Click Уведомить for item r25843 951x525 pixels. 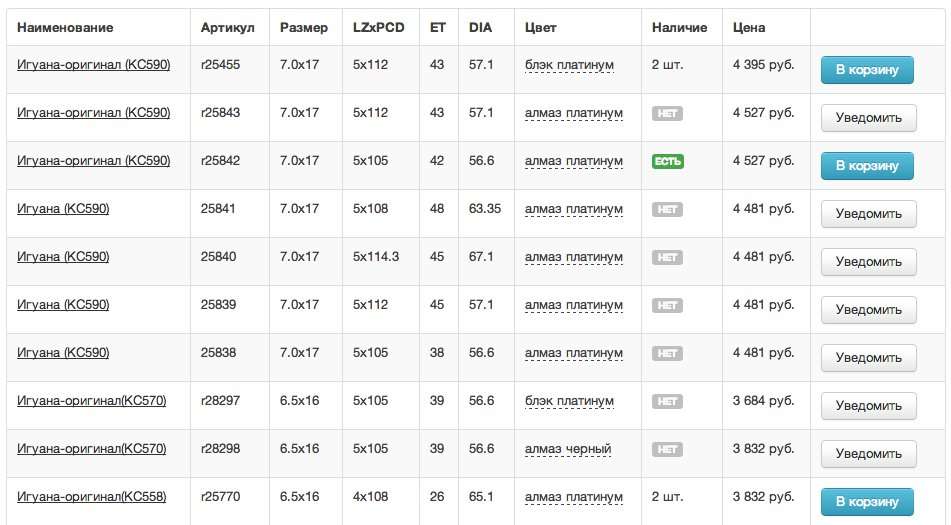869,118
